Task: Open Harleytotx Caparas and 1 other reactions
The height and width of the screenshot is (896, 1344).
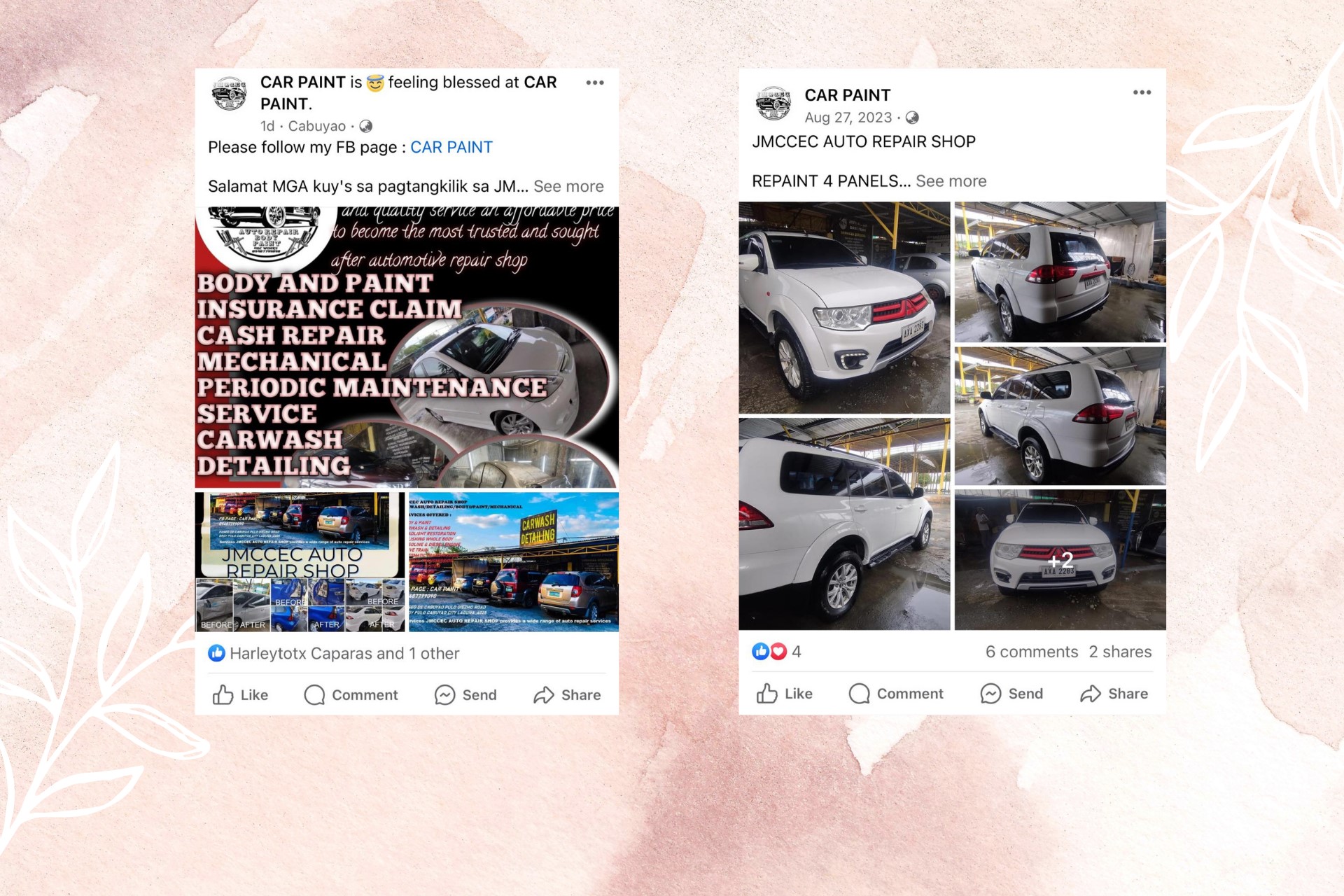Action: 334,653
